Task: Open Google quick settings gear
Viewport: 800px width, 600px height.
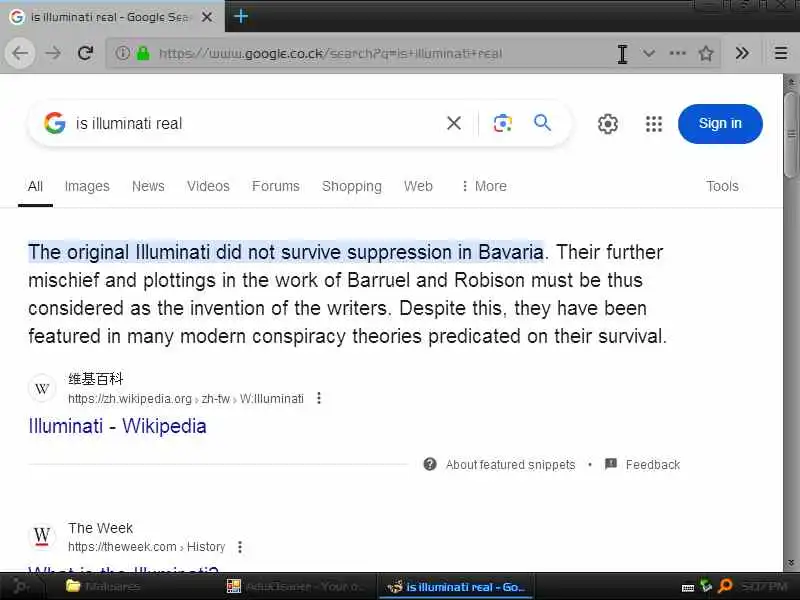Action: (x=607, y=123)
